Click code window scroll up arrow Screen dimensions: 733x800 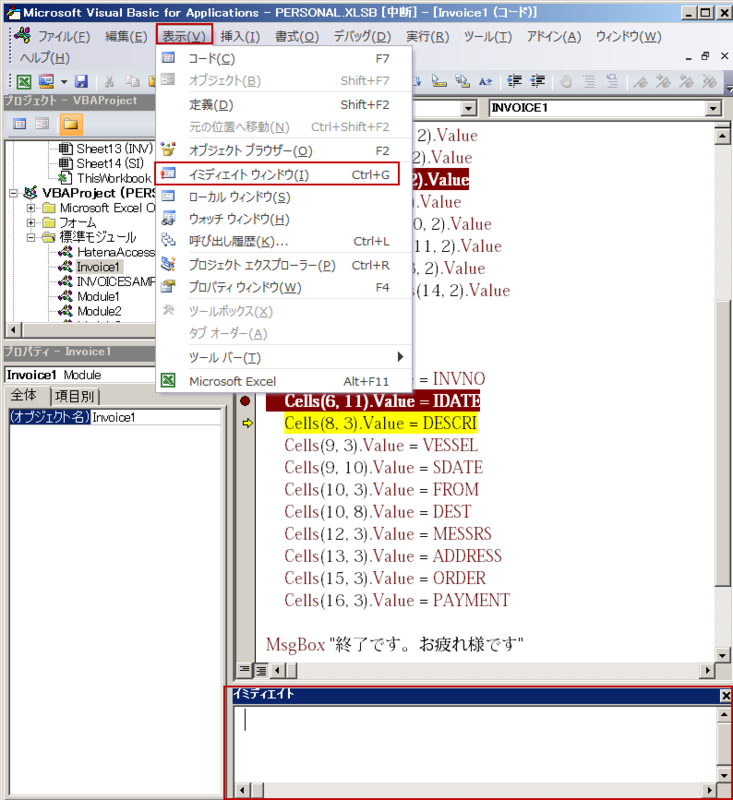723,136
